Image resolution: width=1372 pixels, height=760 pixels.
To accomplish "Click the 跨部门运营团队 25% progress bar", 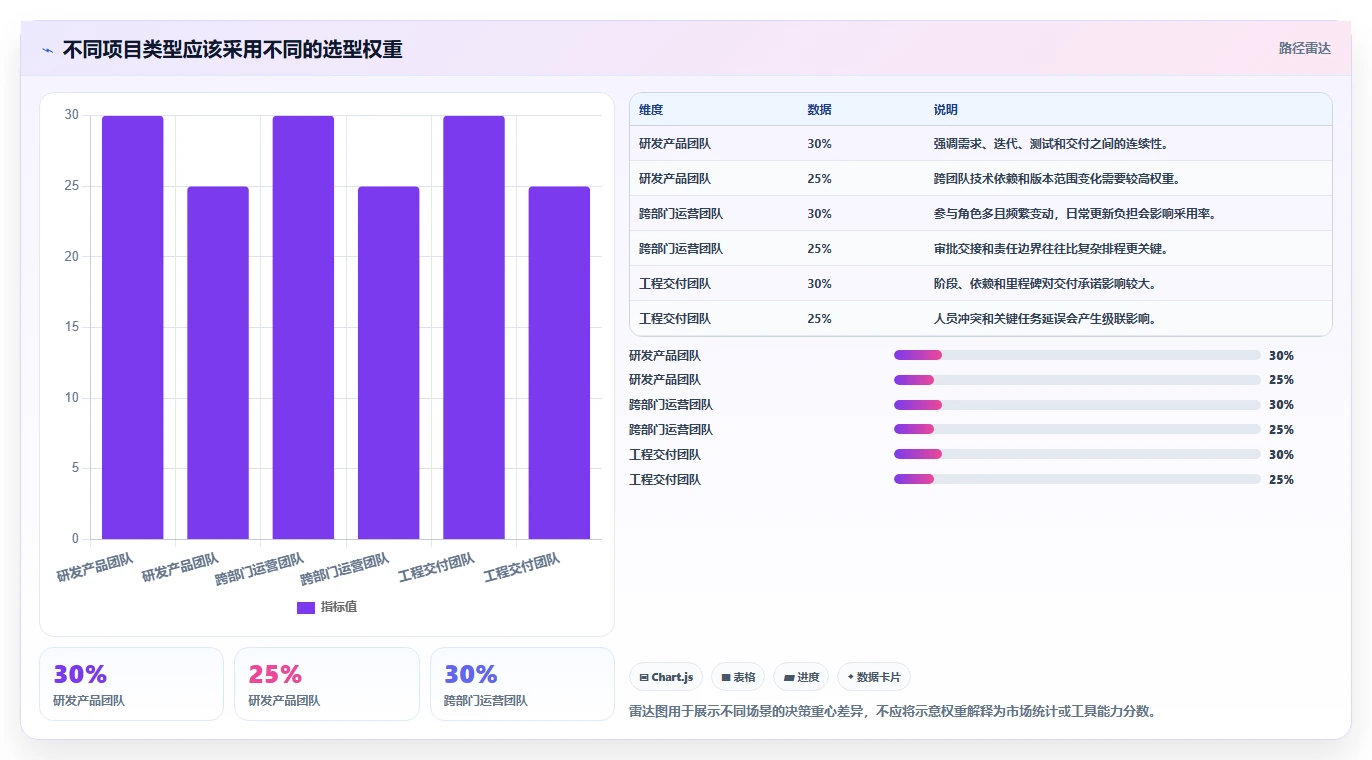I will coord(1077,430).
